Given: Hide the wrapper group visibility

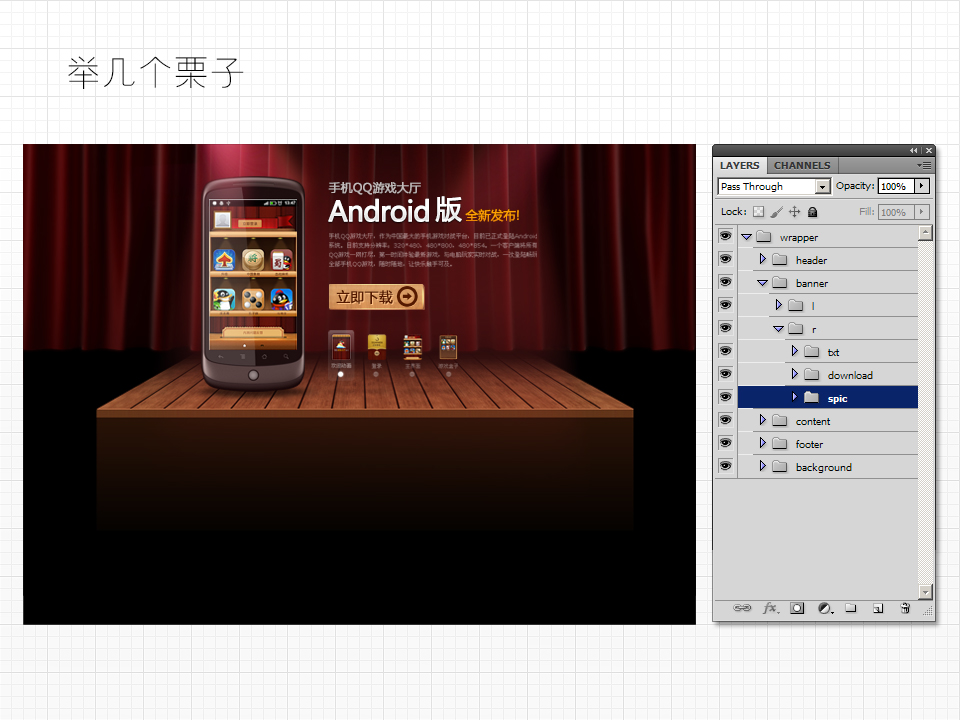Looking at the screenshot, I should click(725, 237).
